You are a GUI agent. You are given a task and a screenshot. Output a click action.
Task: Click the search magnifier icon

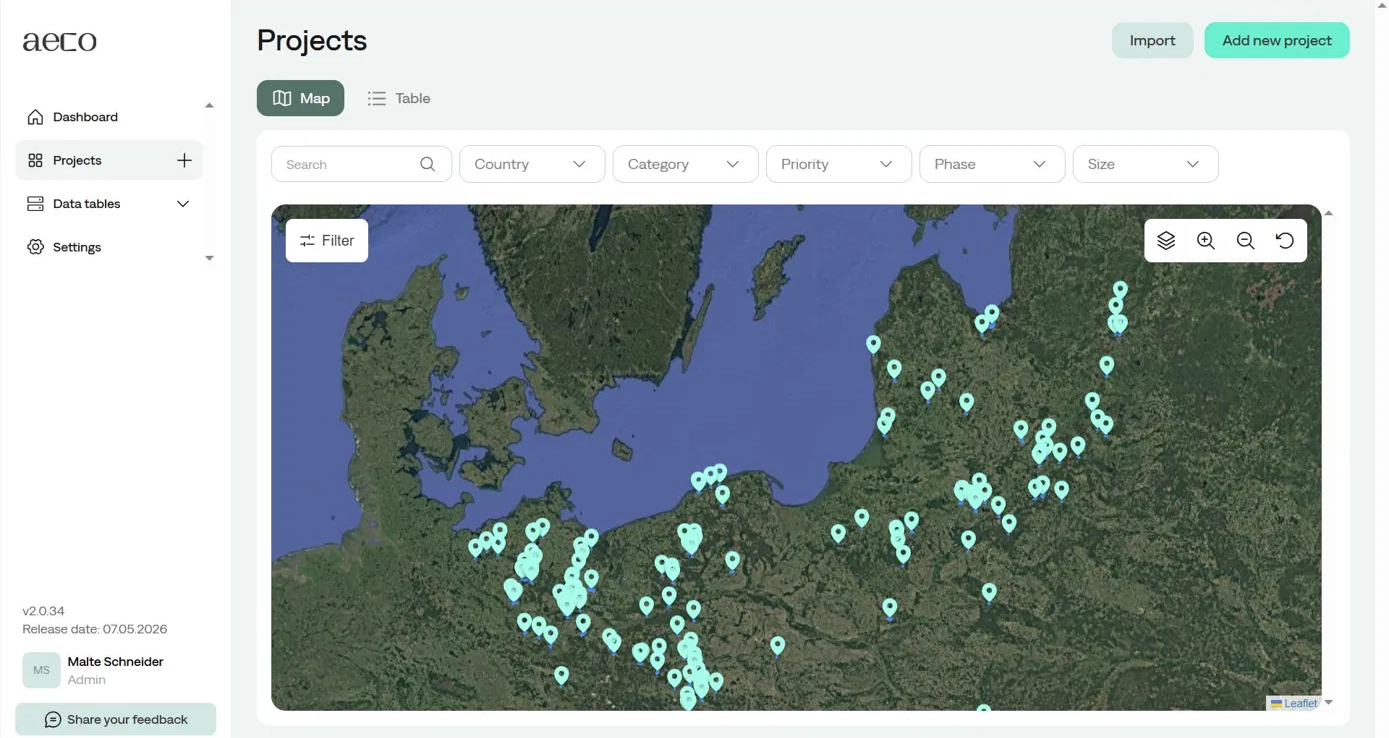point(427,164)
